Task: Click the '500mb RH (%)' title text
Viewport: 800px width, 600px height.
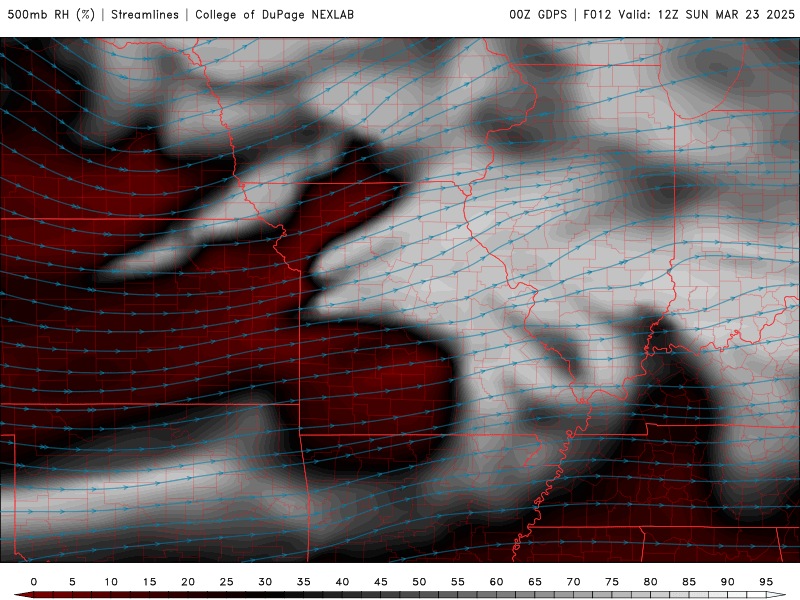Action: (51, 15)
